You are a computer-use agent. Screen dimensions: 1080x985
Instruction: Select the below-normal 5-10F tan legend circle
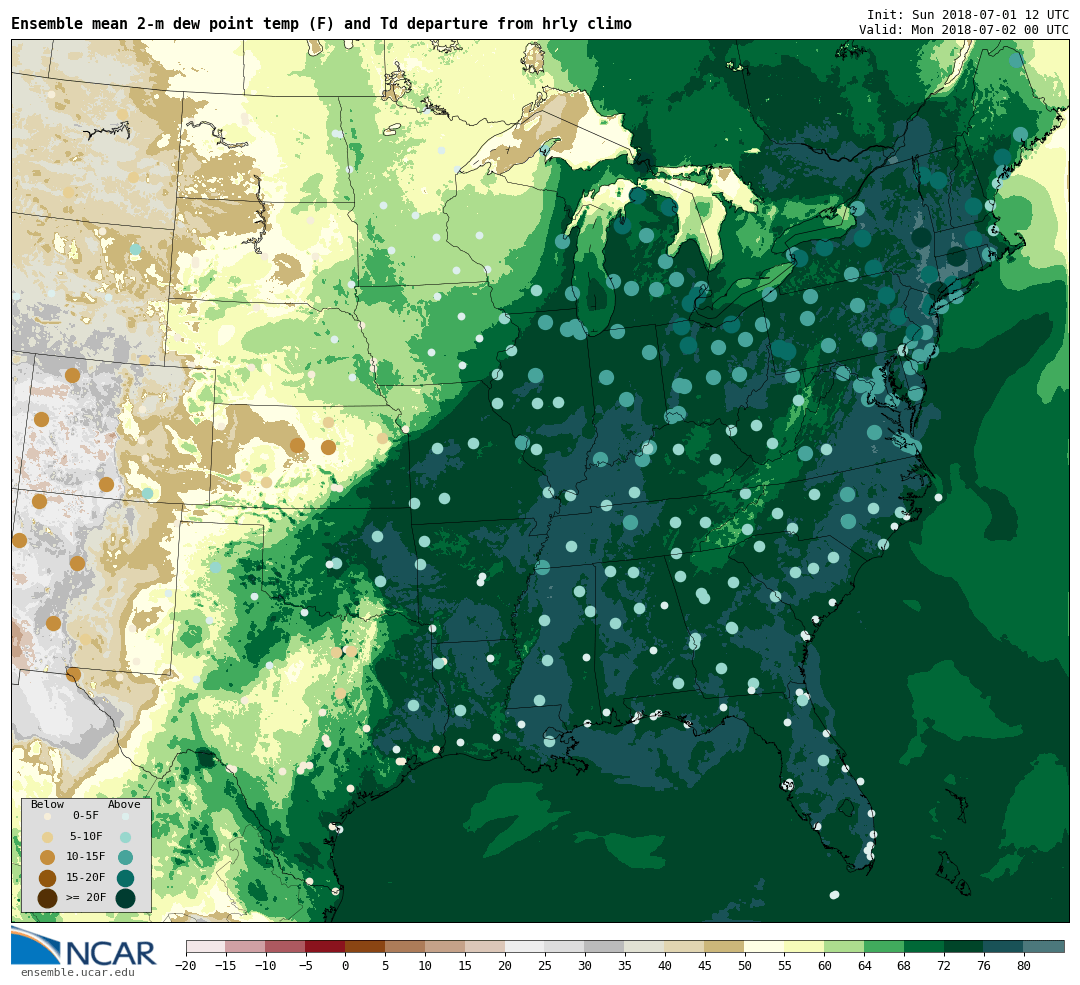(x=47, y=837)
